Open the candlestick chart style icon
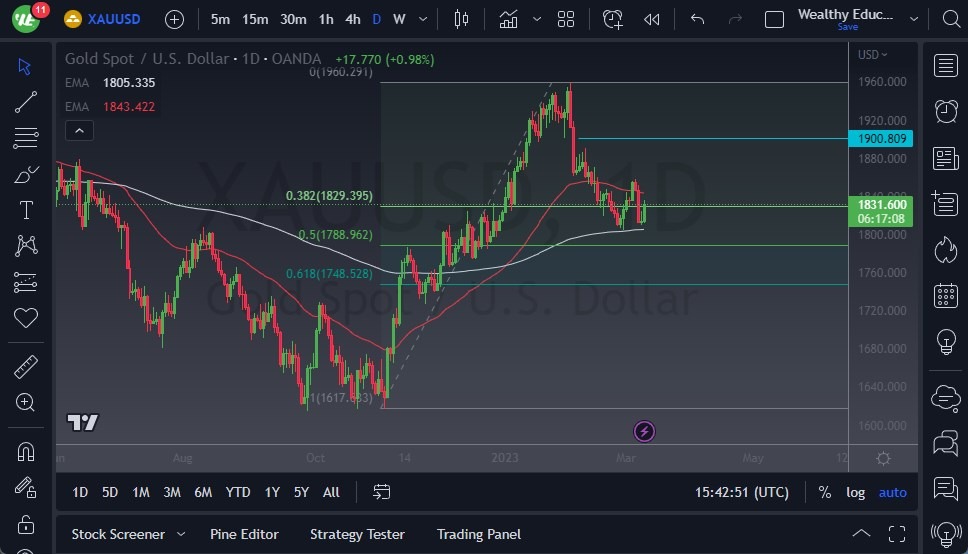This screenshot has width=968, height=554. [461, 19]
